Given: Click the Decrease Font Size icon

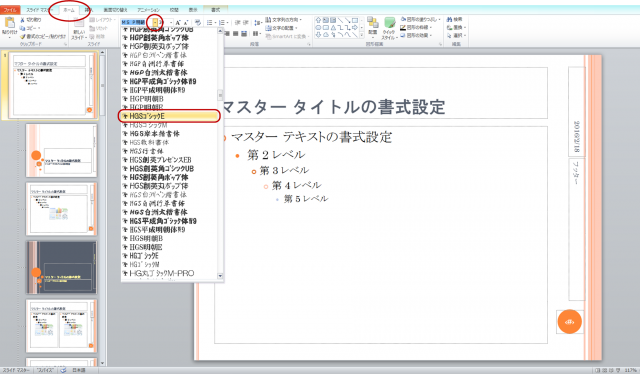Looking at the screenshot, I should (x=186, y=22).
